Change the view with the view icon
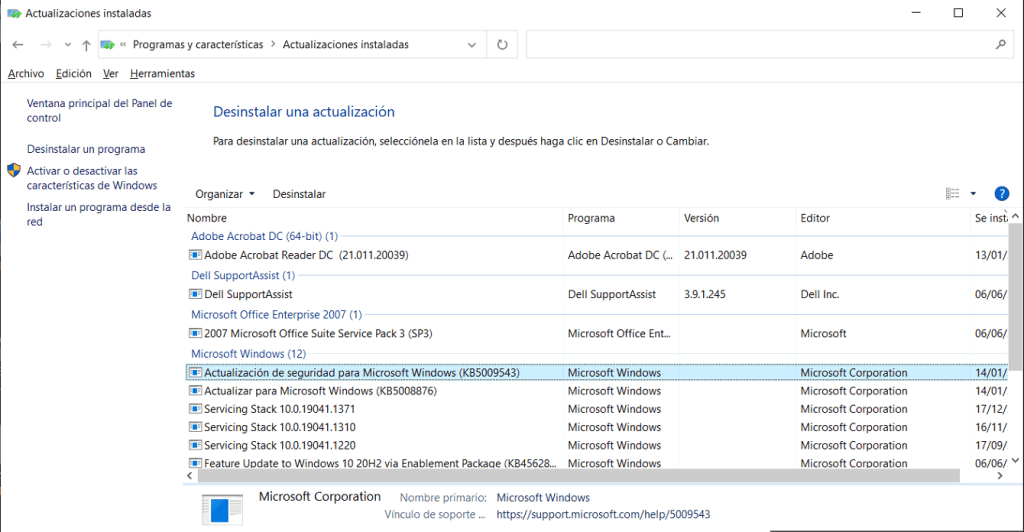 pos(953,193)
